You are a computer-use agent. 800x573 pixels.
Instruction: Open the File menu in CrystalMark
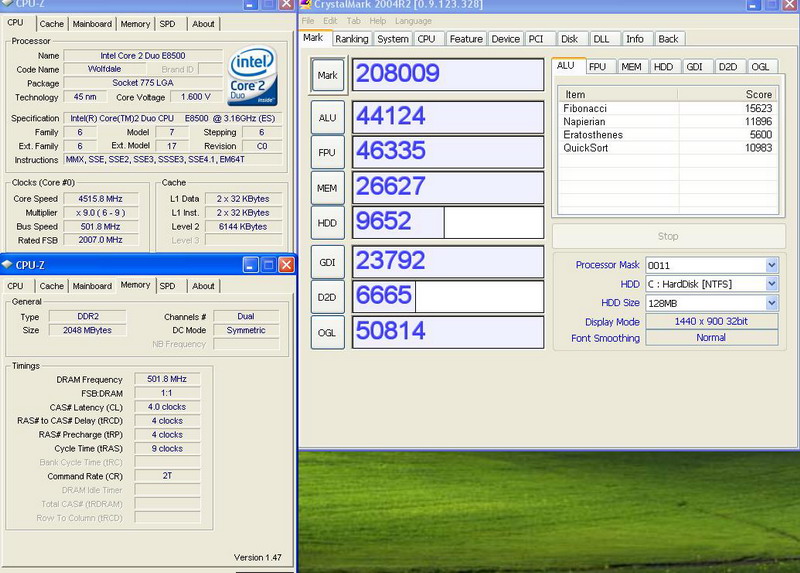tap(307, 21)
